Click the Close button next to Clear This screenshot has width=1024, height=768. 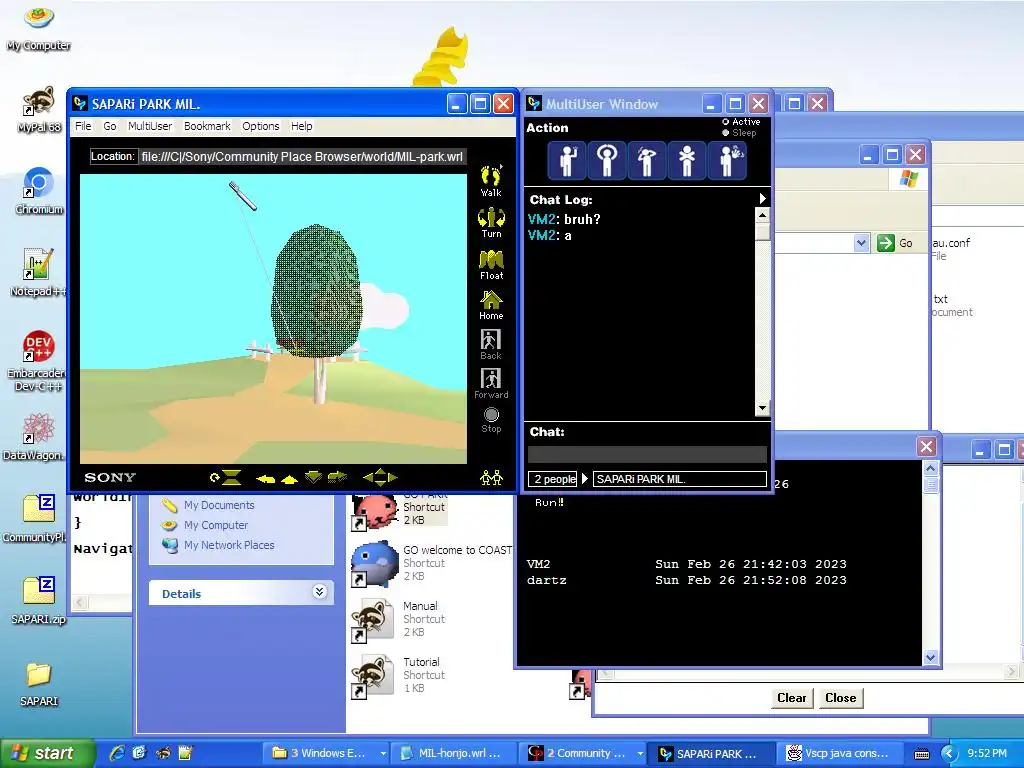coord(840,697)
